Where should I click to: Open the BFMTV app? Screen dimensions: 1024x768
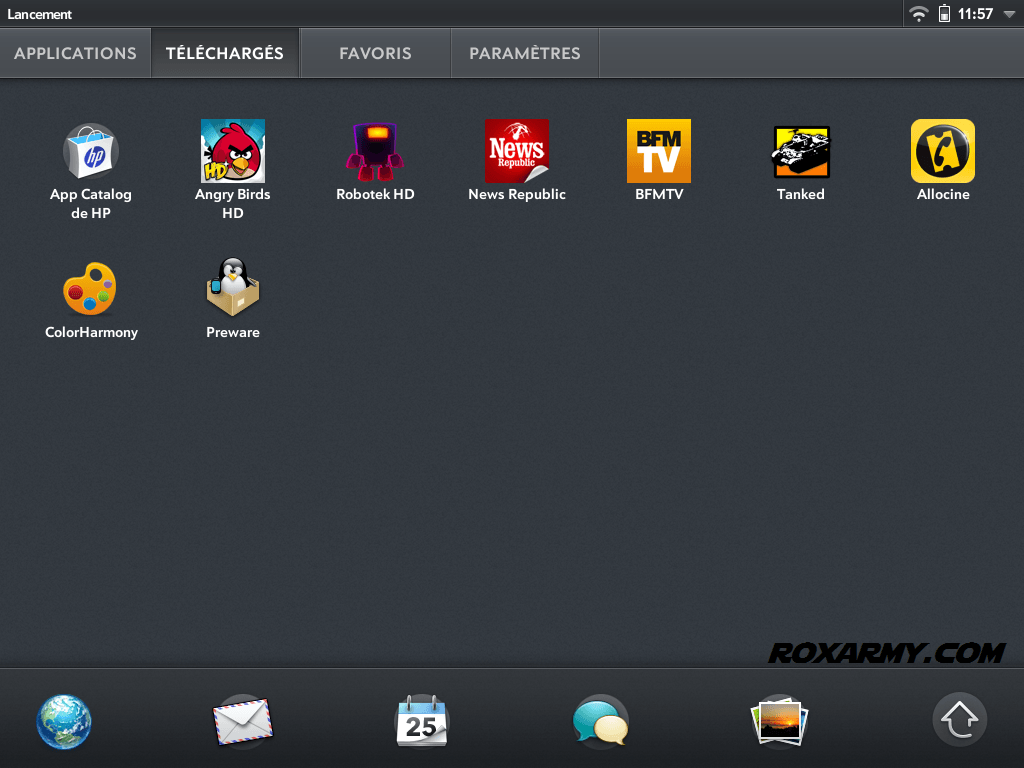(x=659, y=152)
